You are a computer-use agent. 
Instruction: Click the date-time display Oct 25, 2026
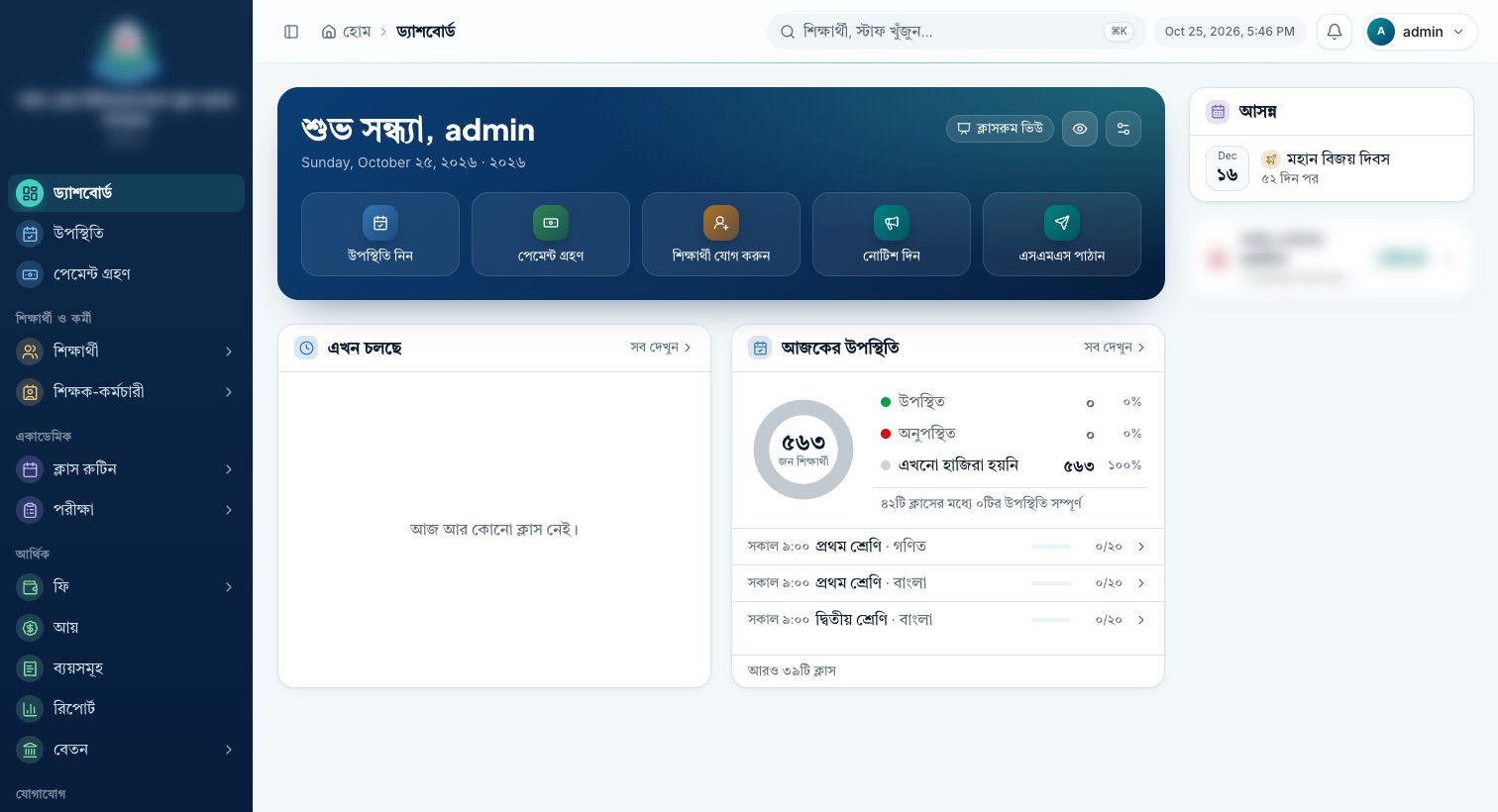click(1230, 32)
